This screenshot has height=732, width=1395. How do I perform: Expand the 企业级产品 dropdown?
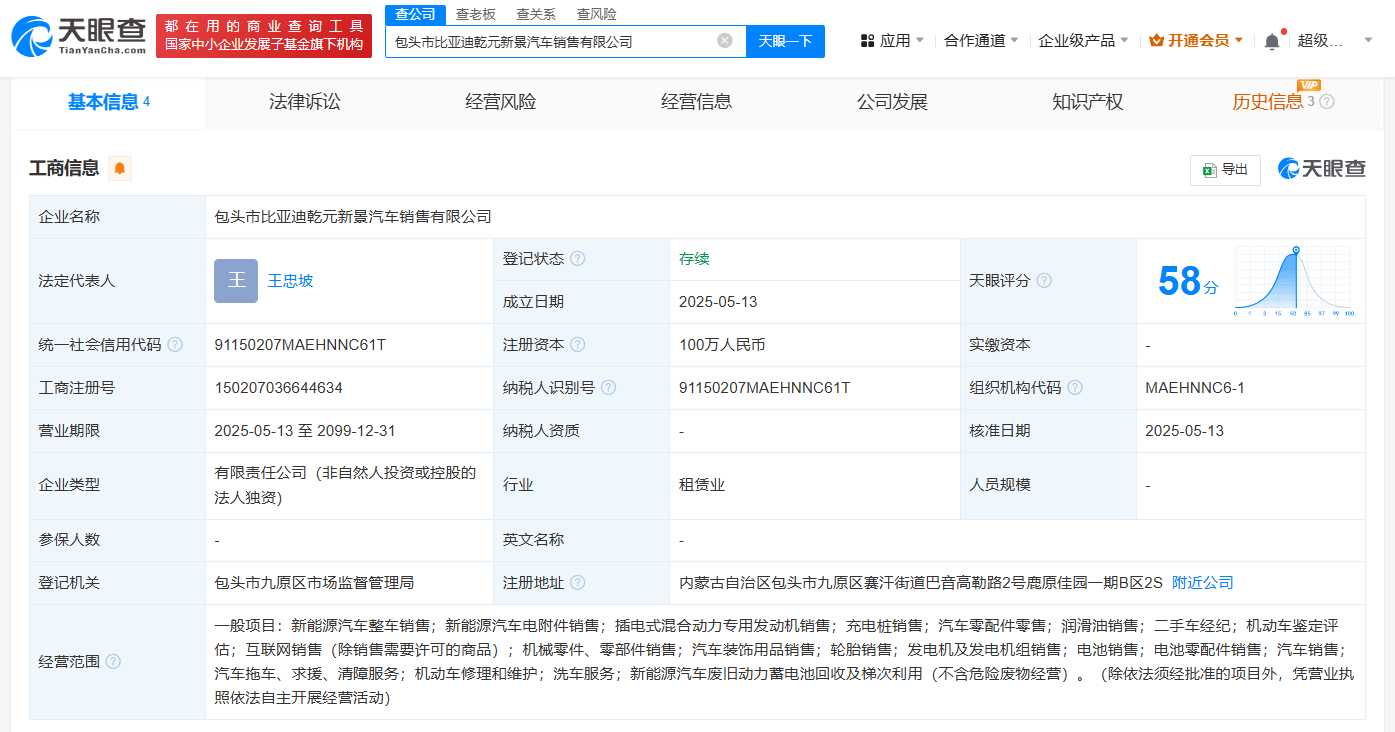click(x=1083, y=41)
